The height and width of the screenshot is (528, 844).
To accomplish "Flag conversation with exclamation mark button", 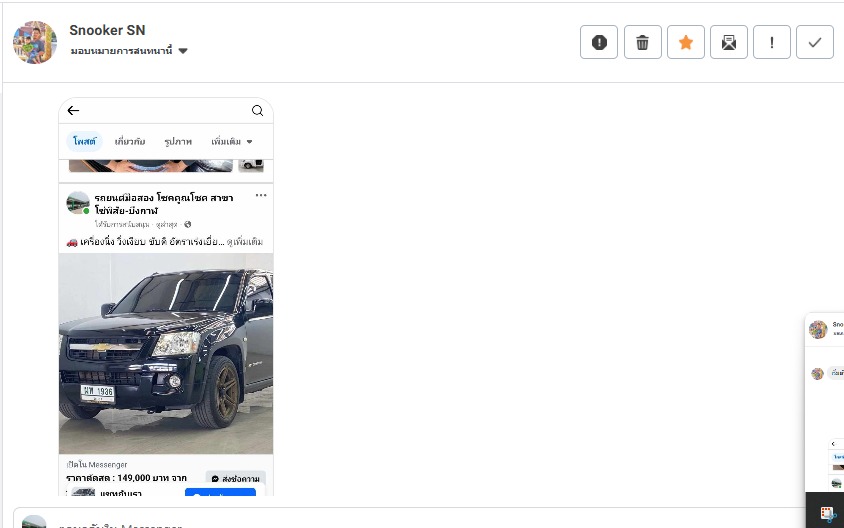I will coord(772,42).
